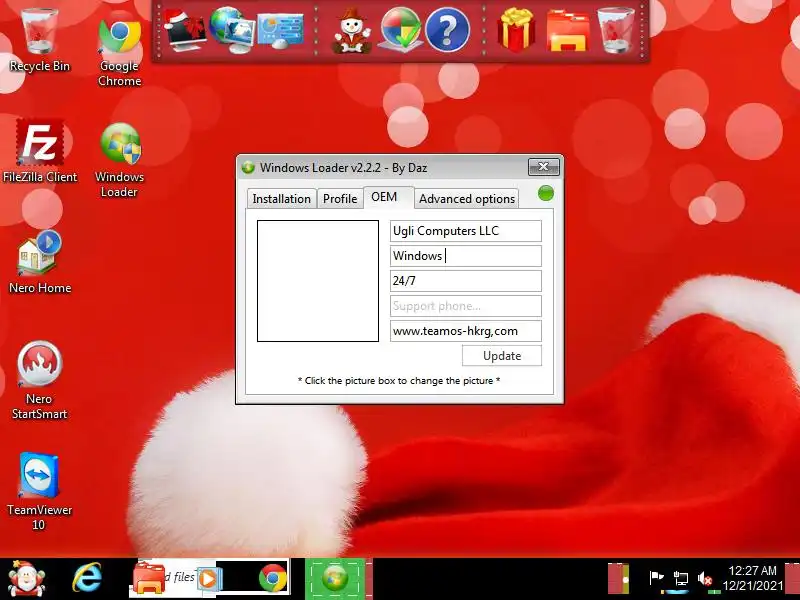Select the Windows Loader taskbar button
This screenshot has height=600, width=800.
click(335, 579)
